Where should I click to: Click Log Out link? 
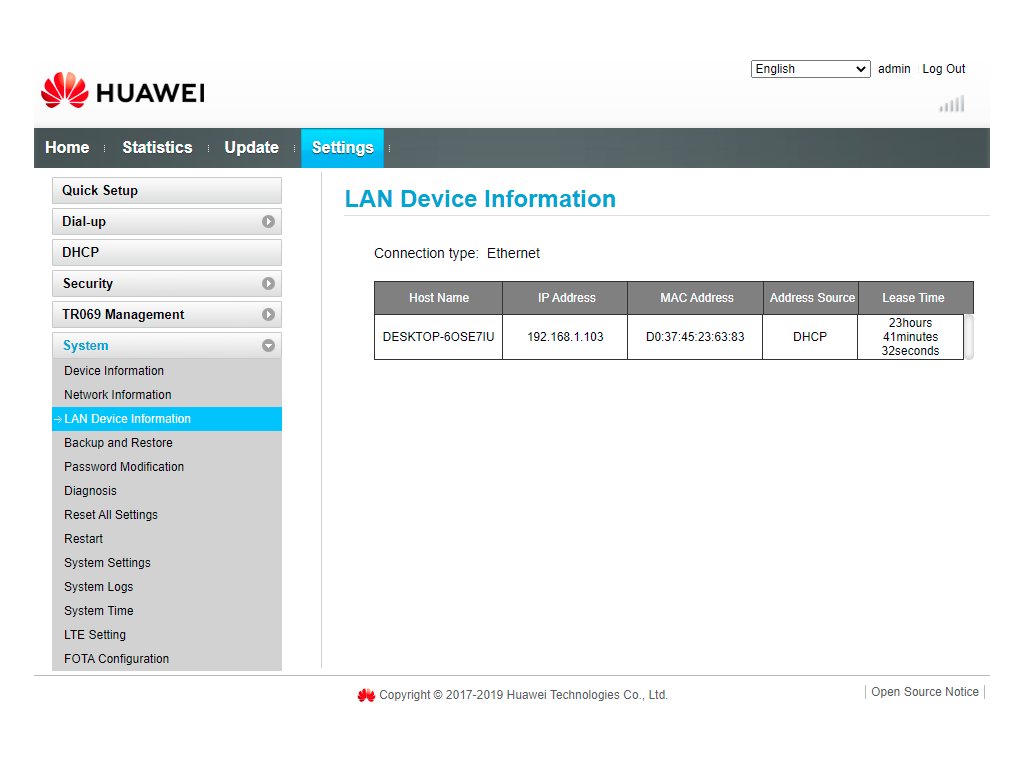pos(943,69)
